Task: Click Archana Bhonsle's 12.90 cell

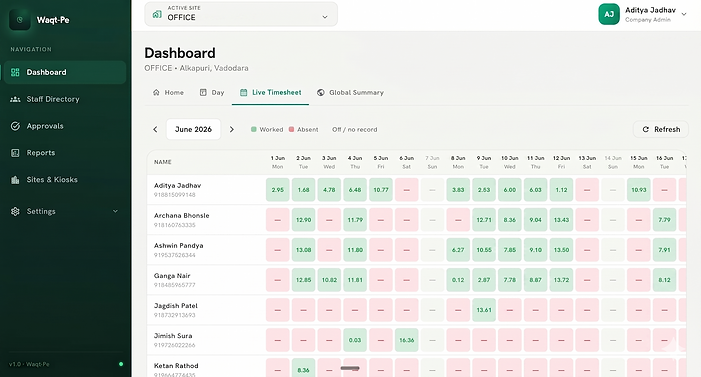Action: [304, 220]
